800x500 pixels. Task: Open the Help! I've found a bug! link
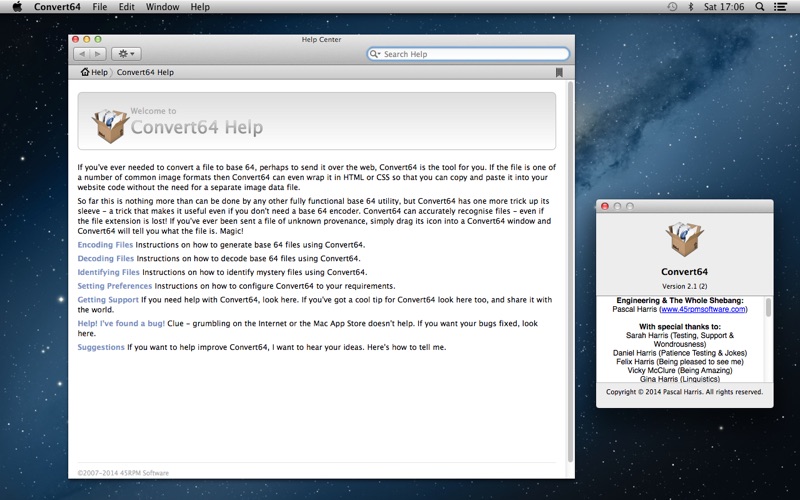pyautogui.click(x=121, y=323)
